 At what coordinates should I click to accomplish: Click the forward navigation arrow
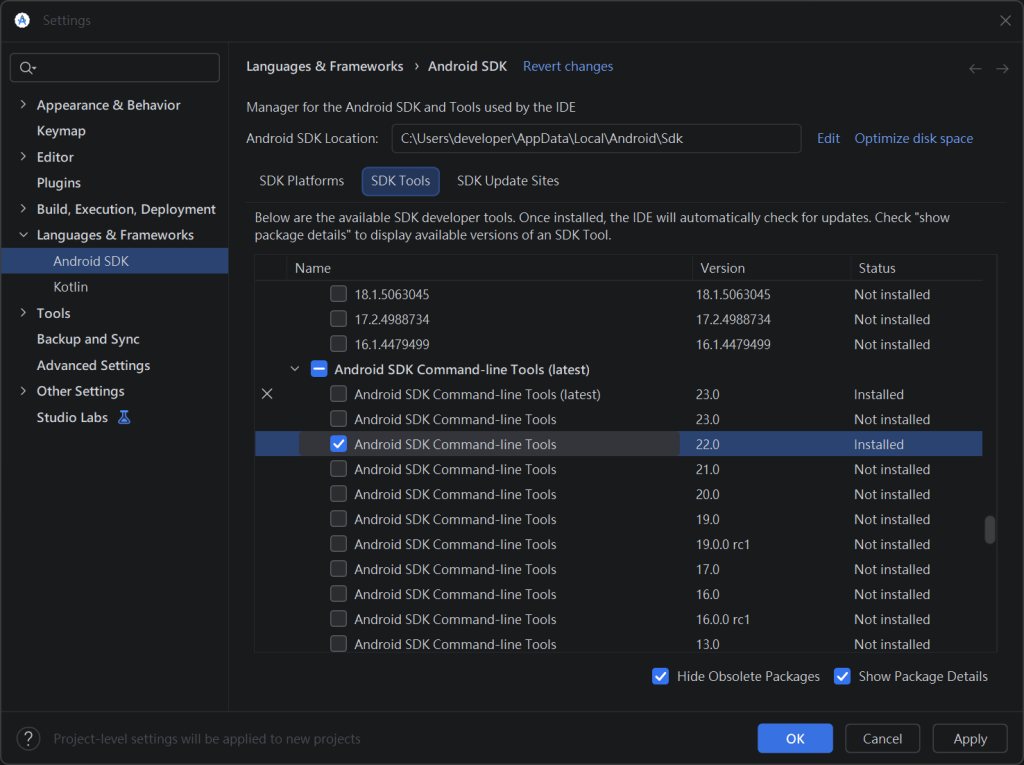coord(1002,69)
